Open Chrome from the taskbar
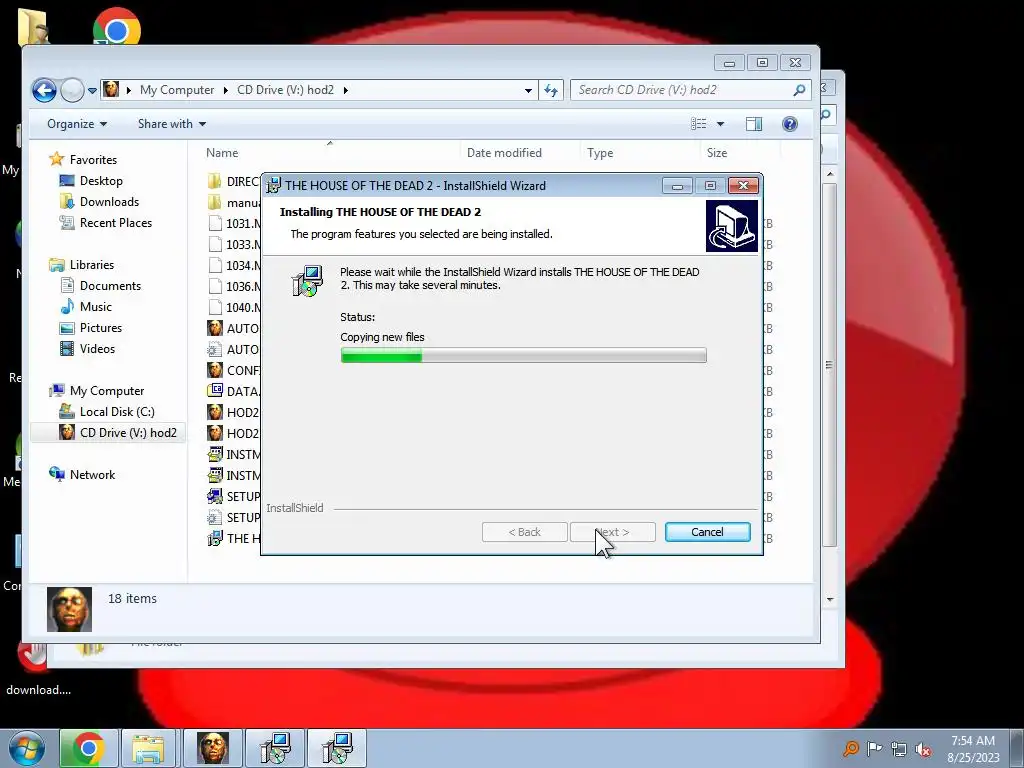The image size is (1024, 768). pyautogui.click(x=89, y=748)
